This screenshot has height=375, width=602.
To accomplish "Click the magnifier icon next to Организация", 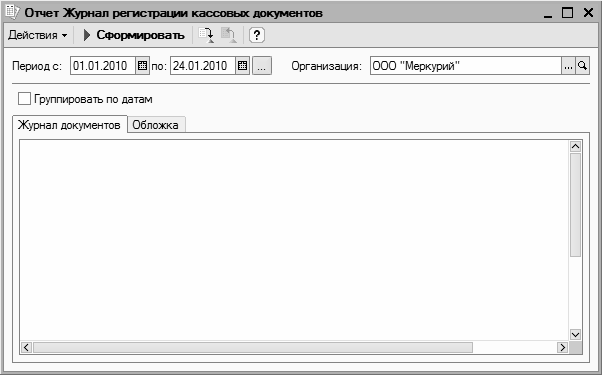I will click(x=582, y=66).
